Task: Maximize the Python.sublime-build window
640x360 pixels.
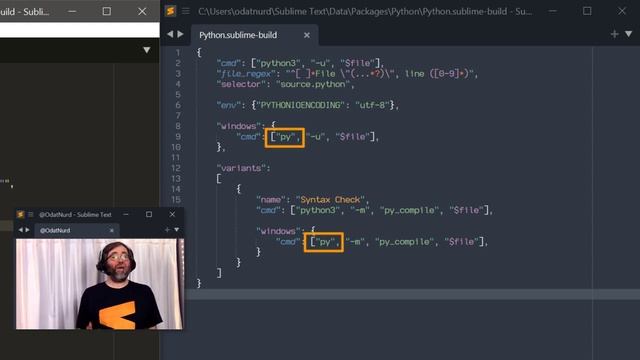Action: click(587, 11)
